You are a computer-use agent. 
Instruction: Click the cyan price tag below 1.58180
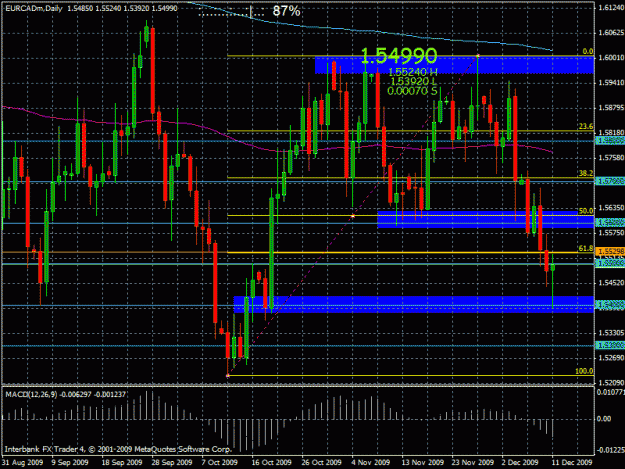click(x=610, y=141)
